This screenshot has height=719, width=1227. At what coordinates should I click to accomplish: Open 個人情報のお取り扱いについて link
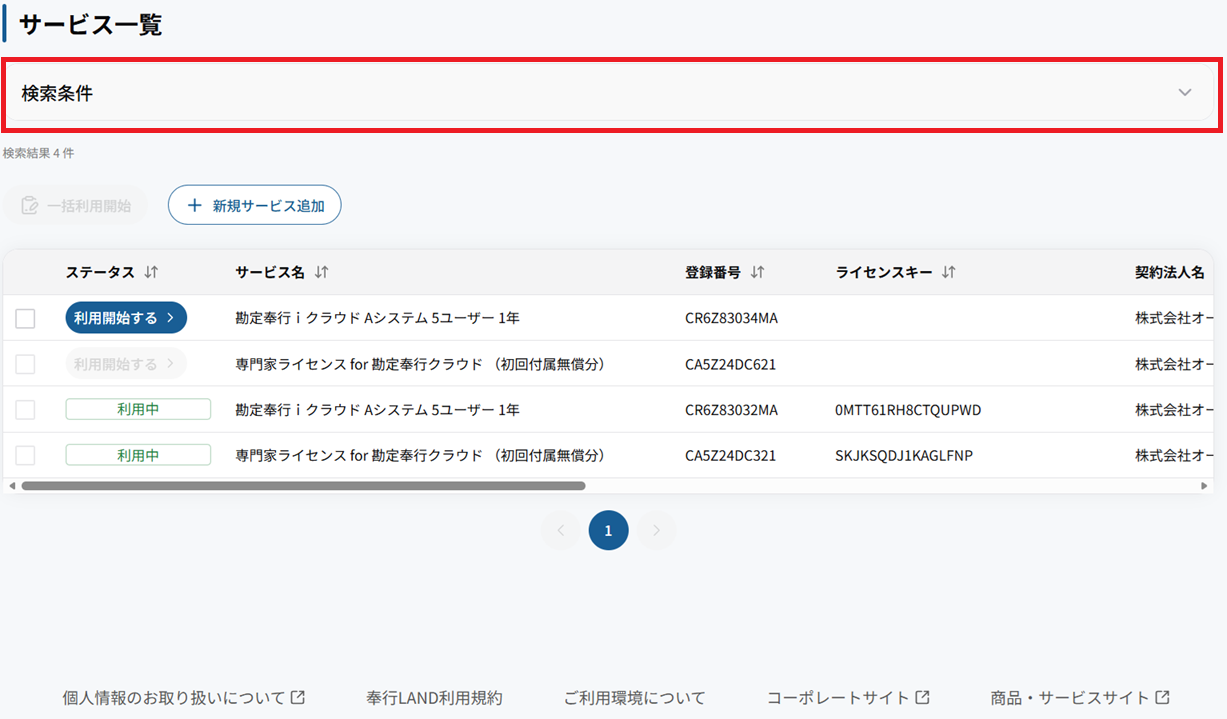pos(184,698)
